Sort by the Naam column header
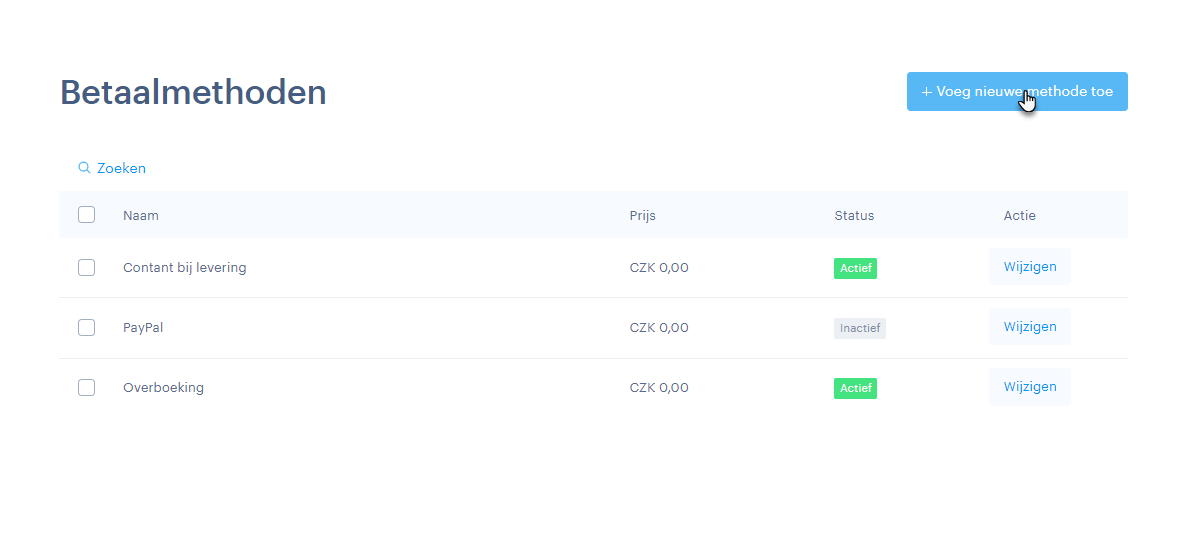The height and width of the screenshot is (535, 1201). coord(141,215)
